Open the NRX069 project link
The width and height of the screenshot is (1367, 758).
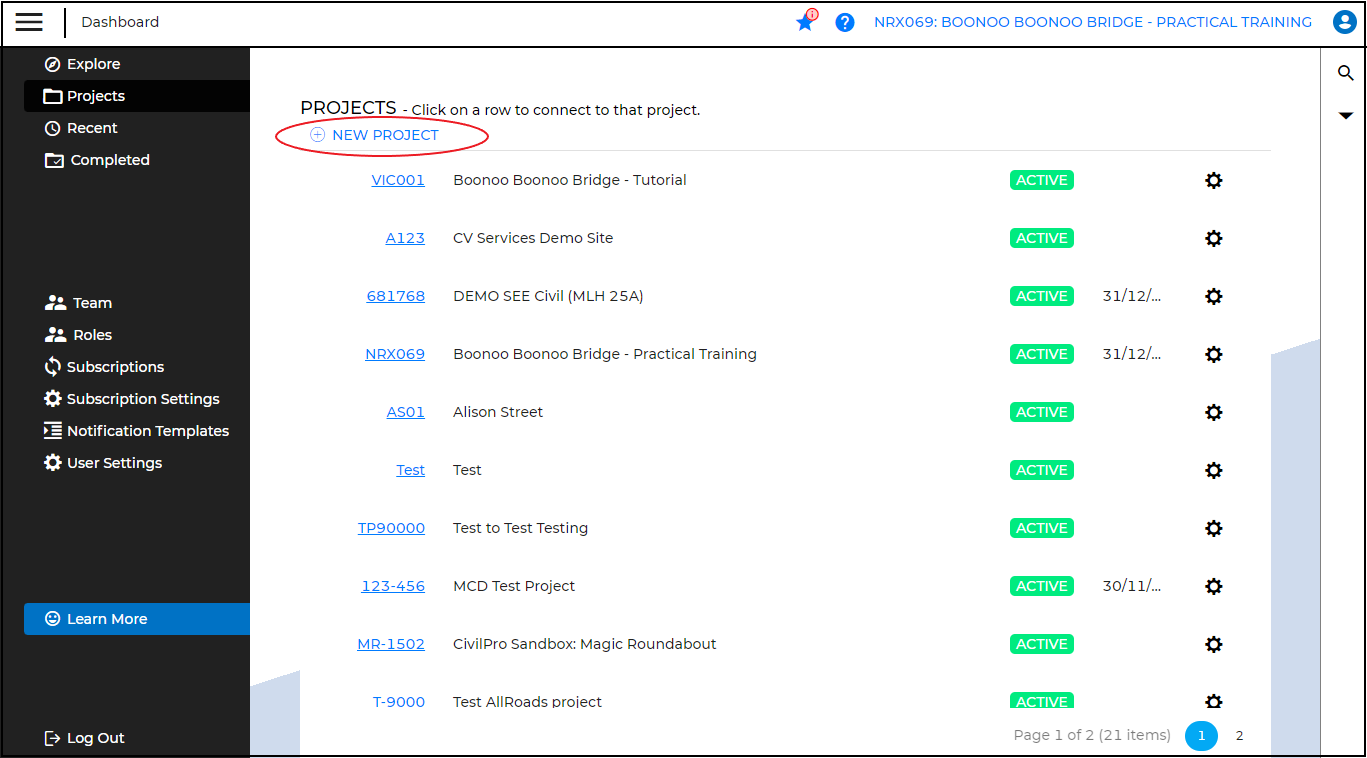394,354
